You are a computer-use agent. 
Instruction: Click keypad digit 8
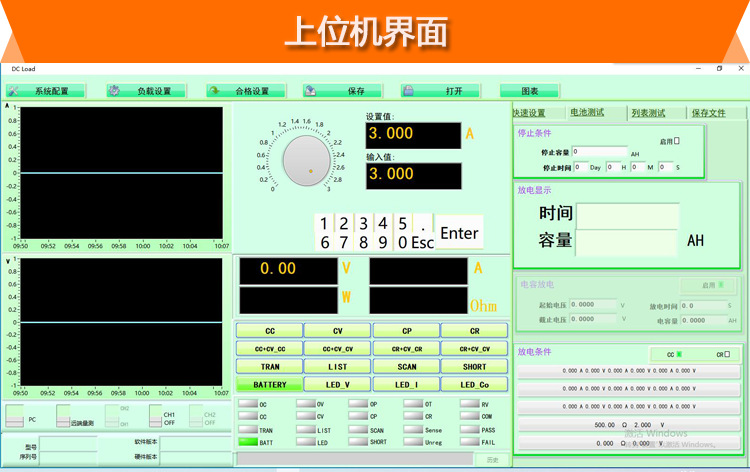click(x=364, y=242)
